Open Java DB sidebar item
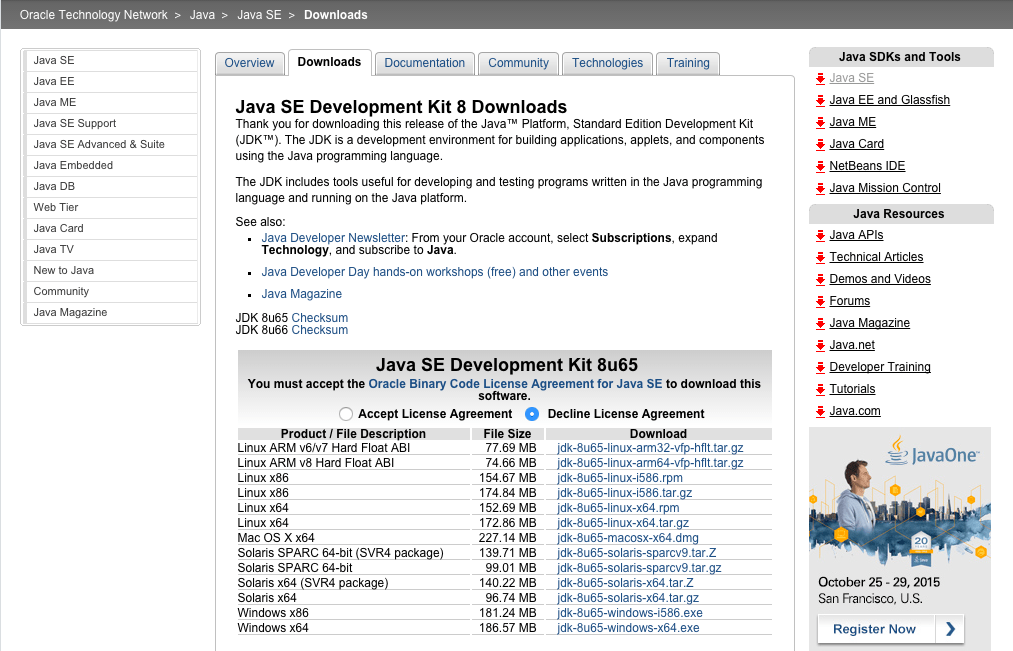Screen dimensions: 1013x651 [x=111, y=187]
